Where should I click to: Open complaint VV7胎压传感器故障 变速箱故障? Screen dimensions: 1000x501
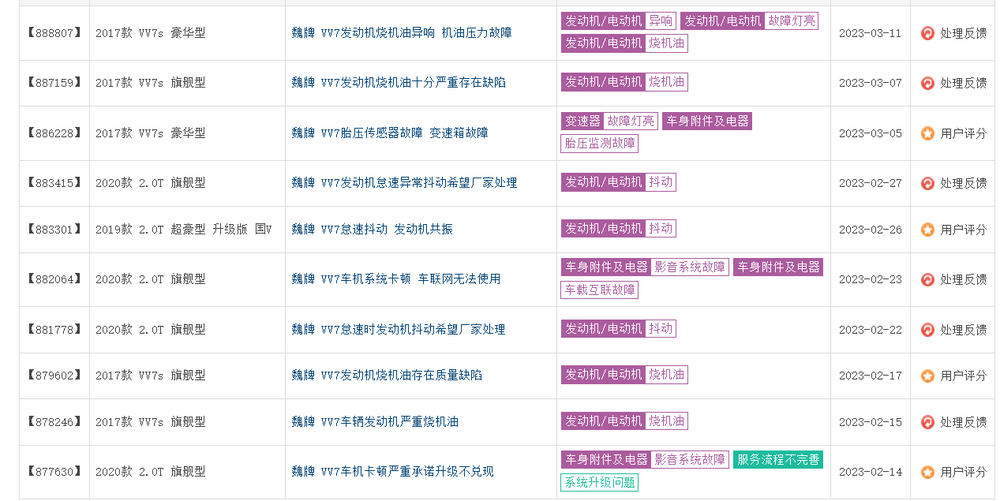tap(389, 133)
